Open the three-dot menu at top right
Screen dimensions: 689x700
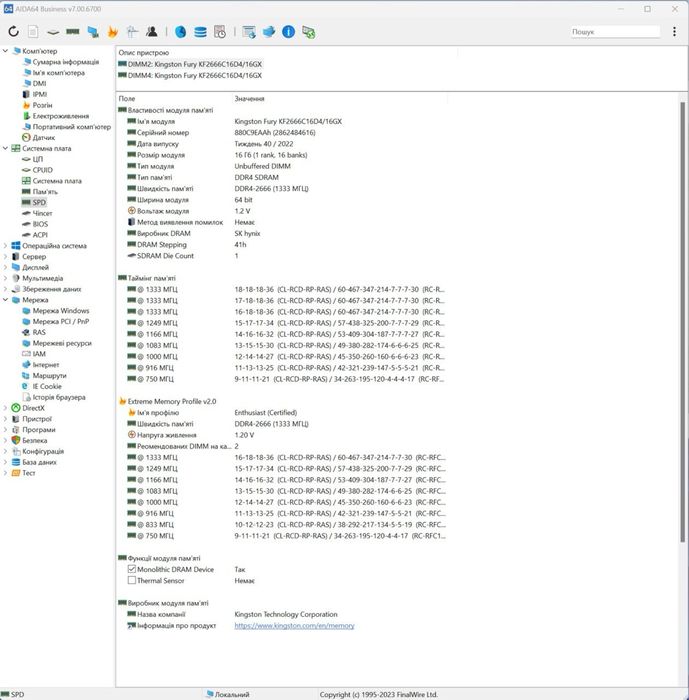coord(674,32)
